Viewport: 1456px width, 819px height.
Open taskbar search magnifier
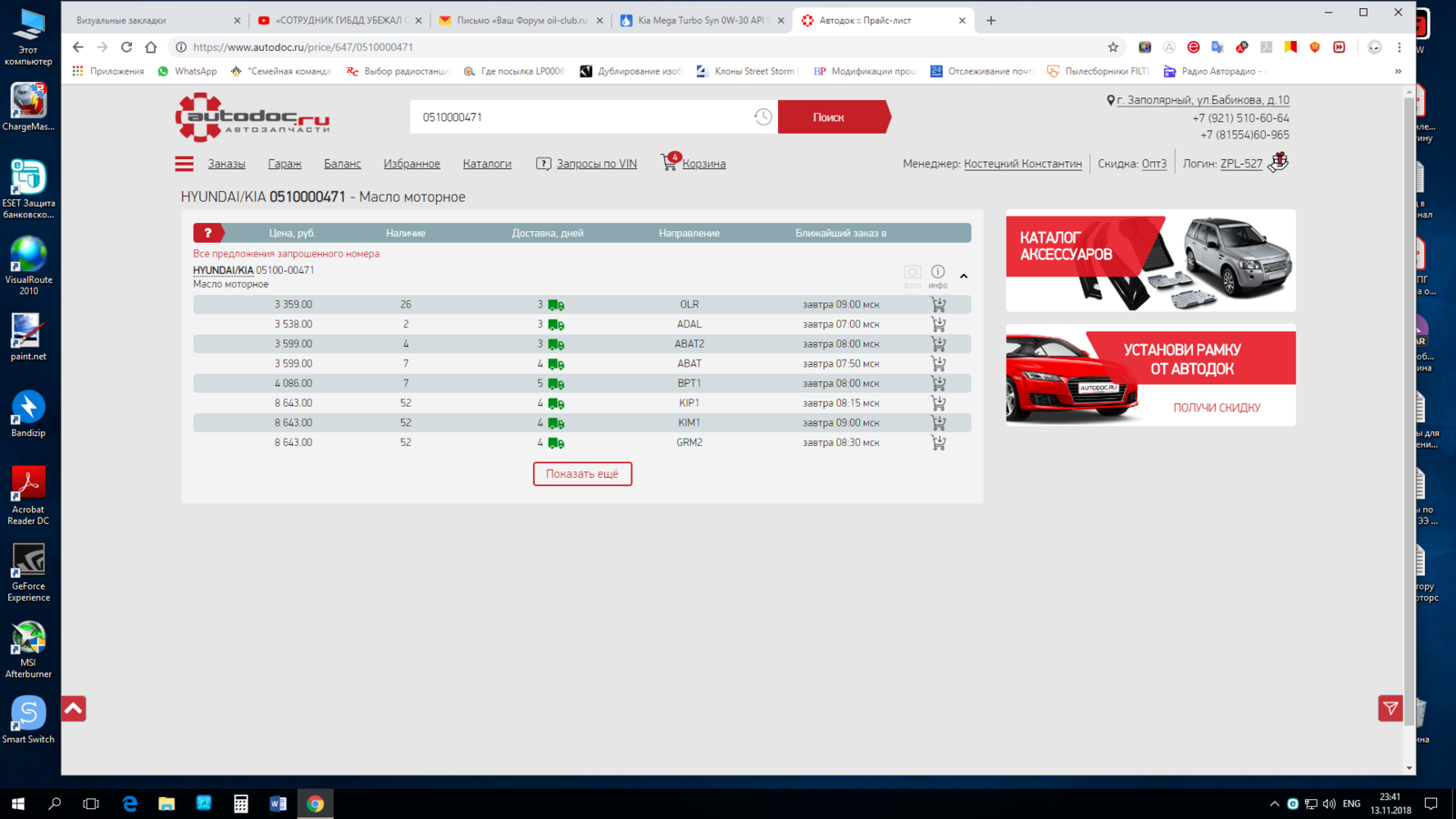(55, 804)
